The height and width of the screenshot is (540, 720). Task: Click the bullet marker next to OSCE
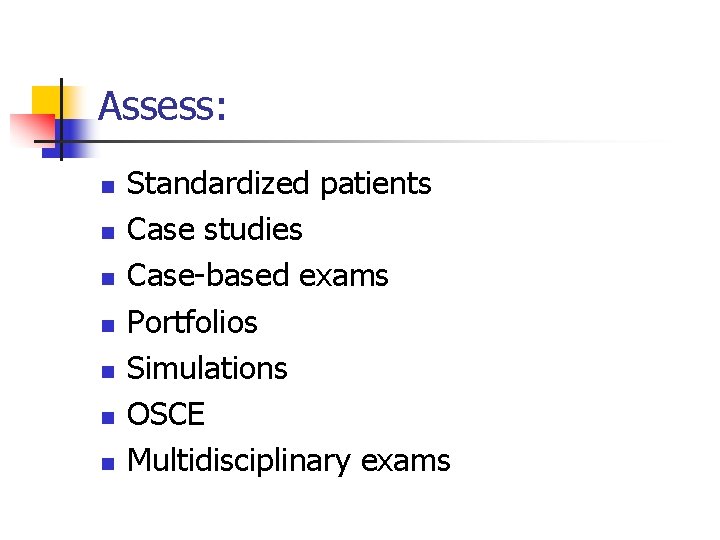107,417
